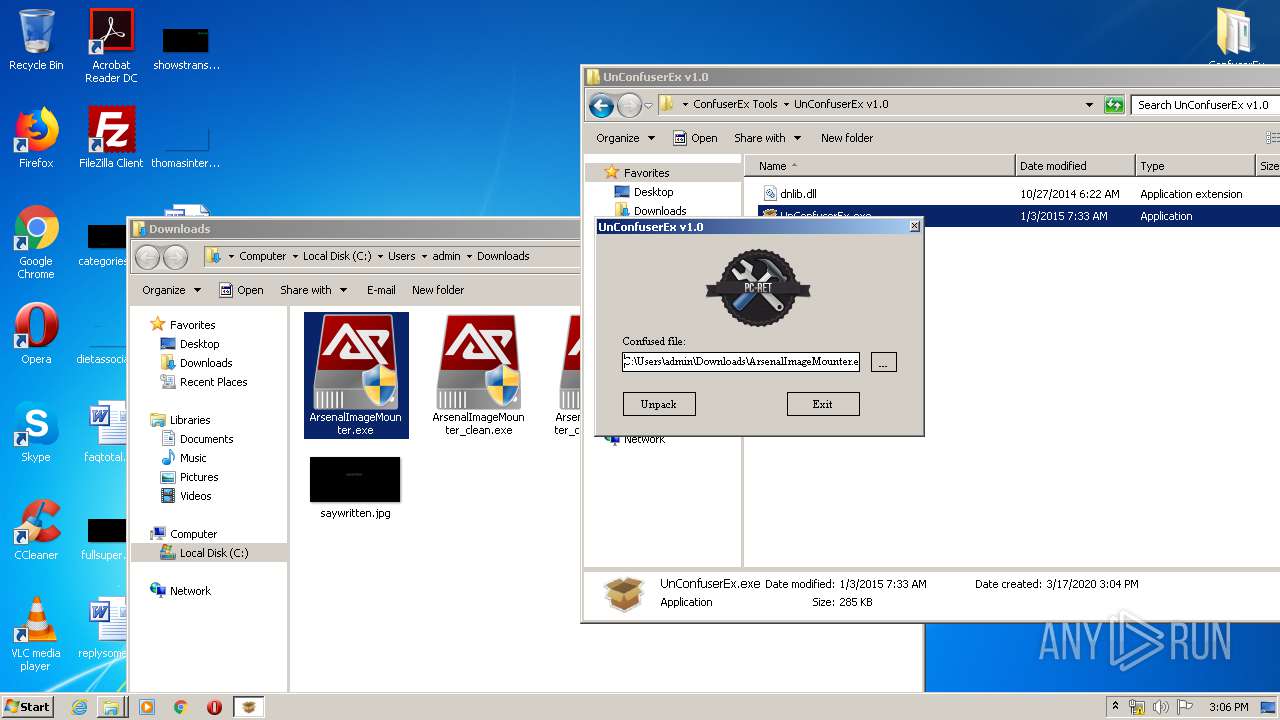Viewport: 1280px width, 720px height.
Task: Open Pictures library in sidebar
Action: pos(198,477)
